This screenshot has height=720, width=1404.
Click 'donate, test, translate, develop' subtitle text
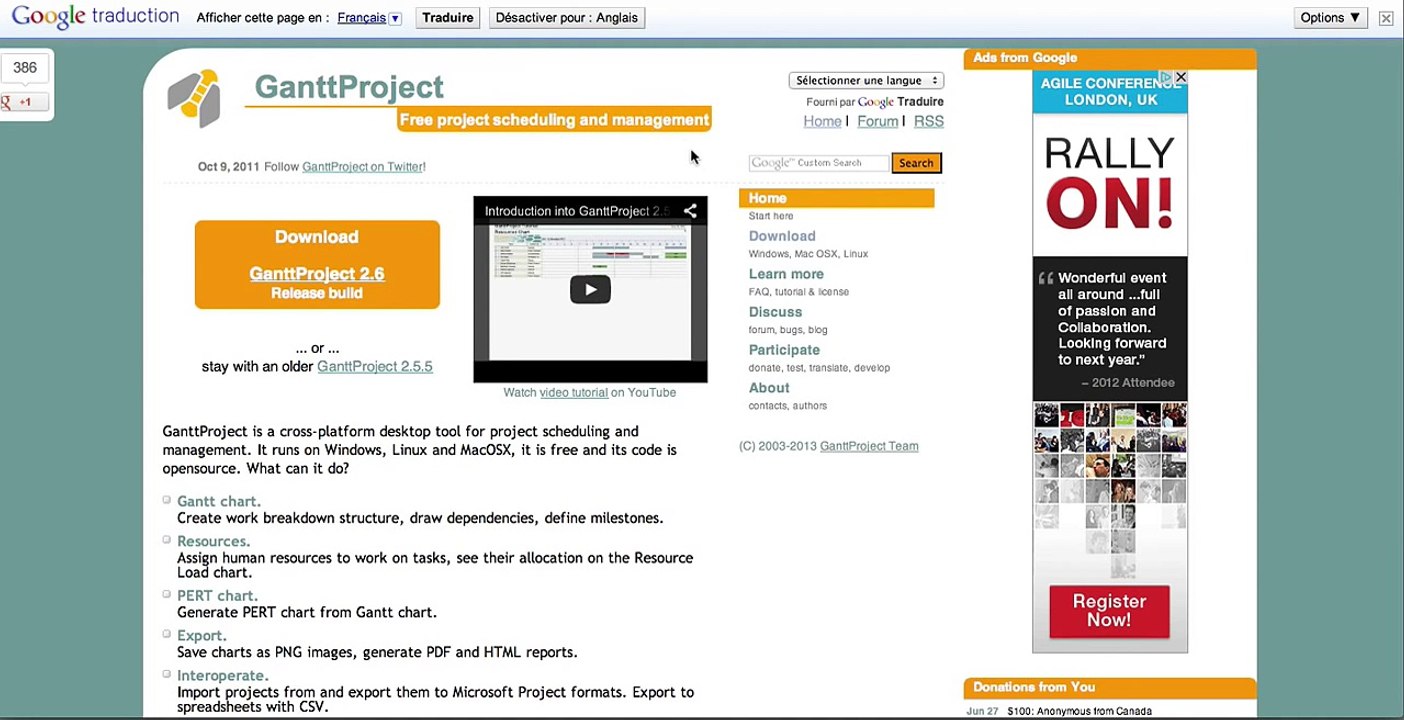point(819,368)
